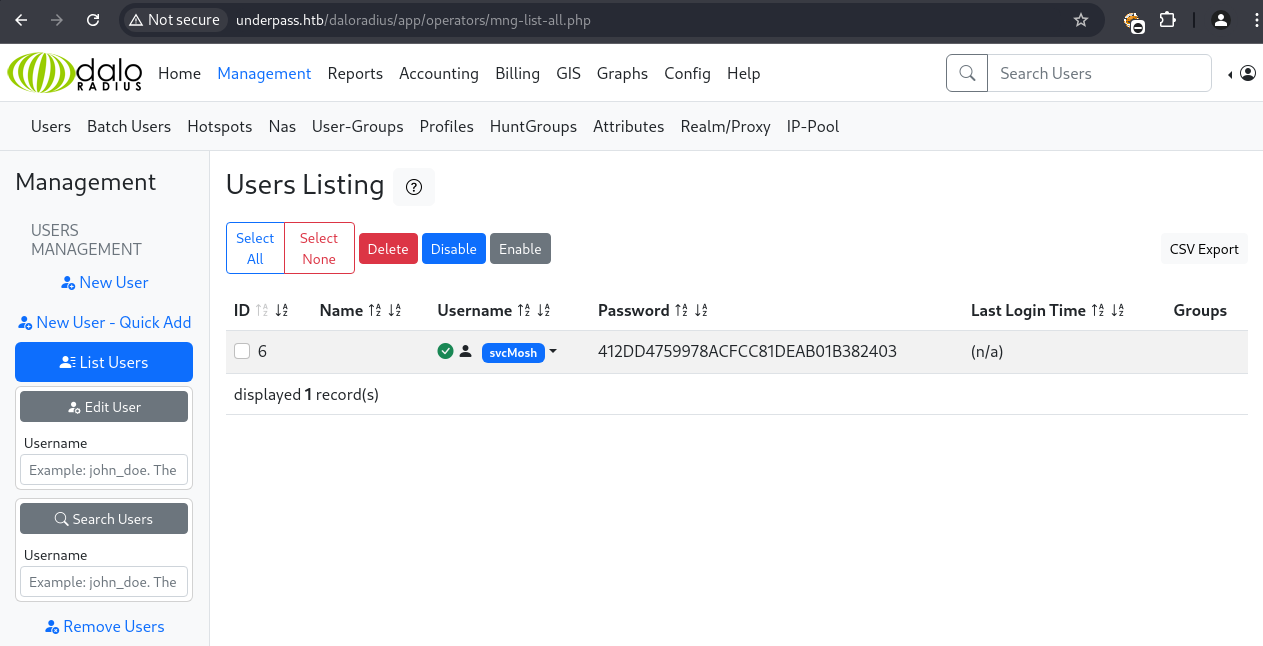Click the daloRADIUS logo
This screenshot has width=1263, height=646.
click(x=75, y=73)
